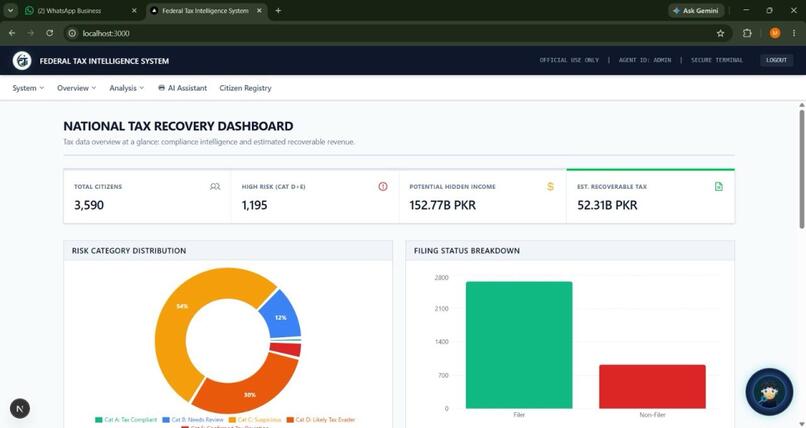Toggle Cat C: Suspicious legend swatch
Screen dimensions: 806x428
232,420
